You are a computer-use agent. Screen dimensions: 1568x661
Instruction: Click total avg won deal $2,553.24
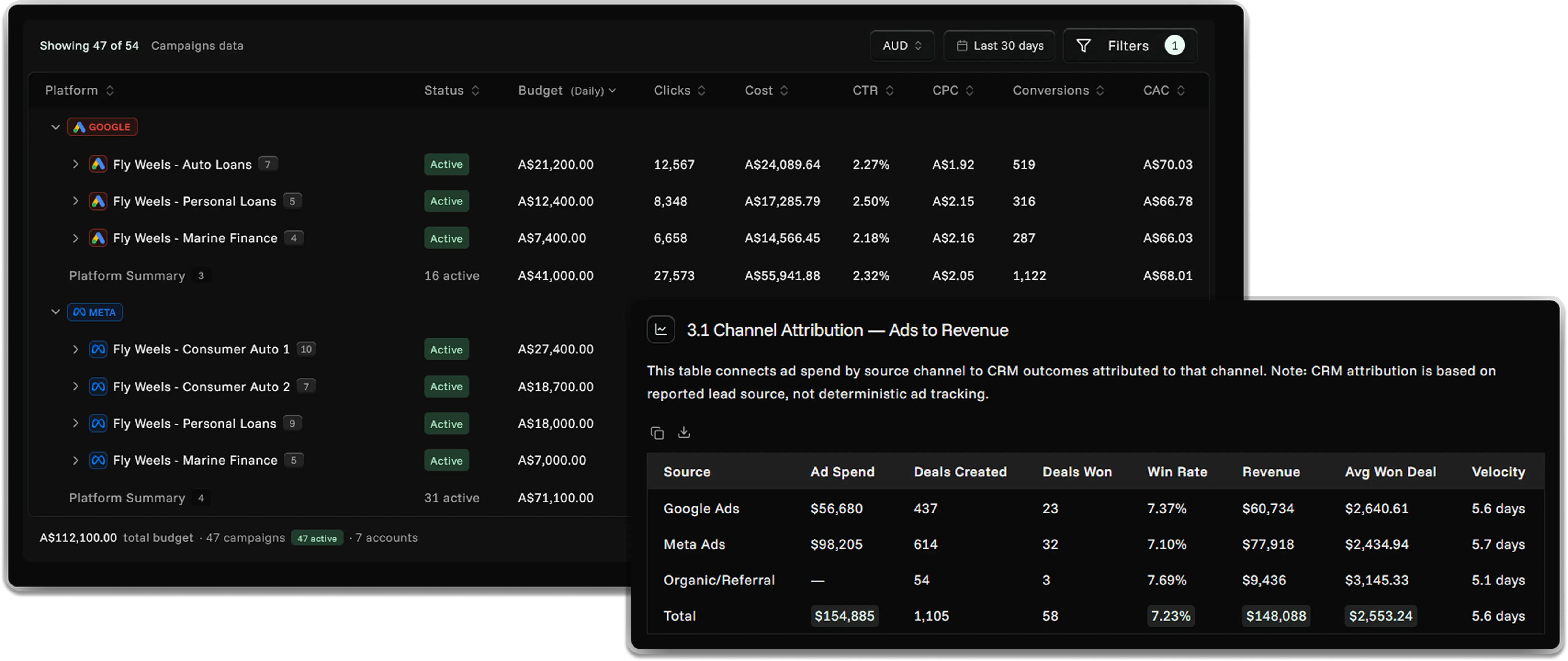click(1381, 616)
